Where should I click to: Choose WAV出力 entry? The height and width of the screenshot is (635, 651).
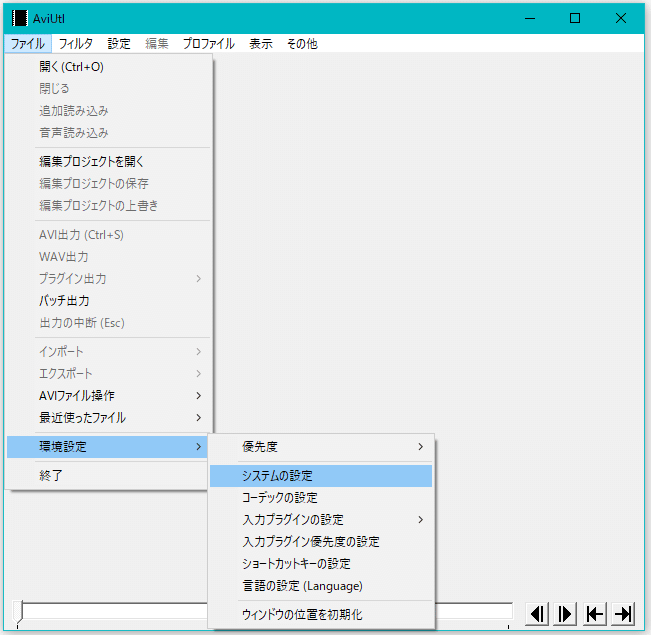pyautogui.click(x=108, y=257)
